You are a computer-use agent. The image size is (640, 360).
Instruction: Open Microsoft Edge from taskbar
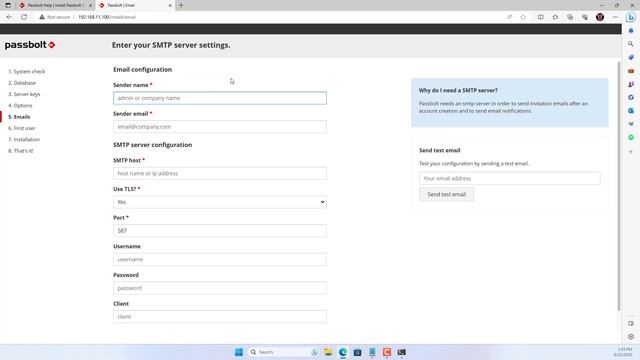[343, 352]
